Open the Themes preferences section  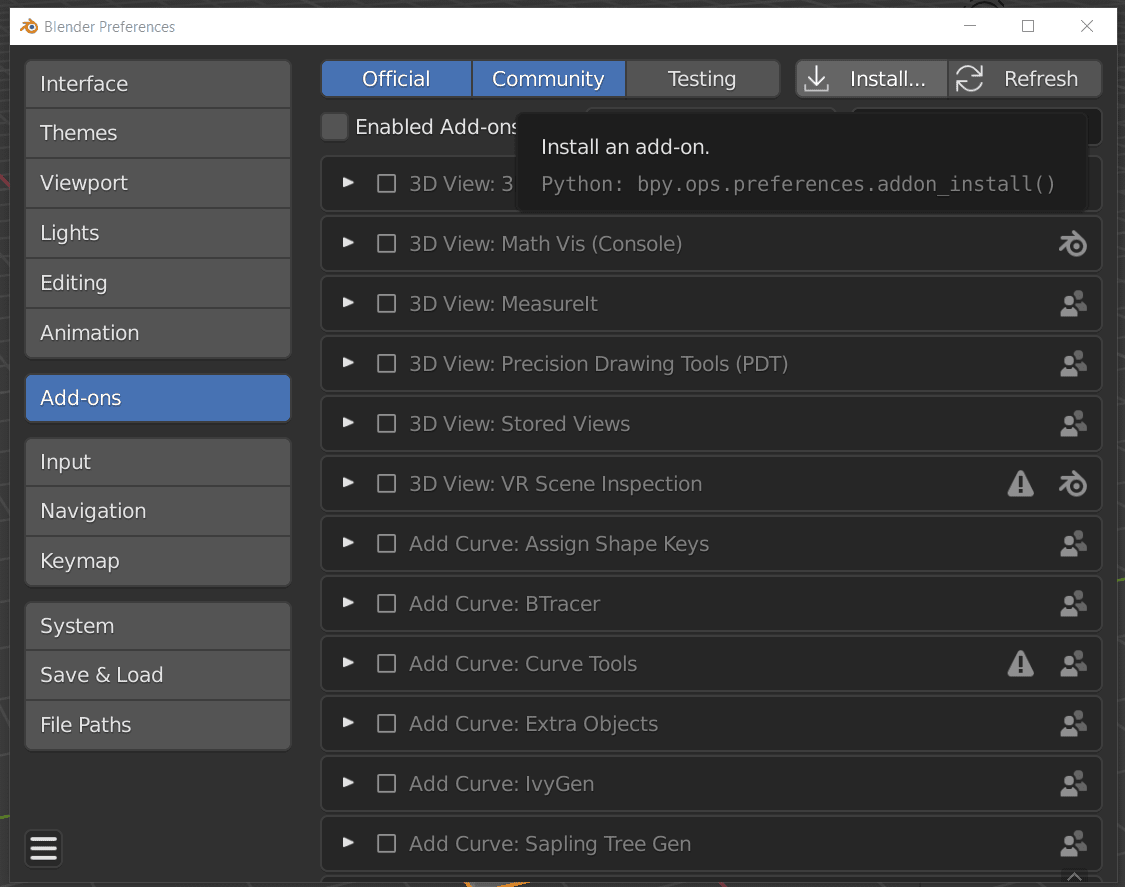pos(157,133)
